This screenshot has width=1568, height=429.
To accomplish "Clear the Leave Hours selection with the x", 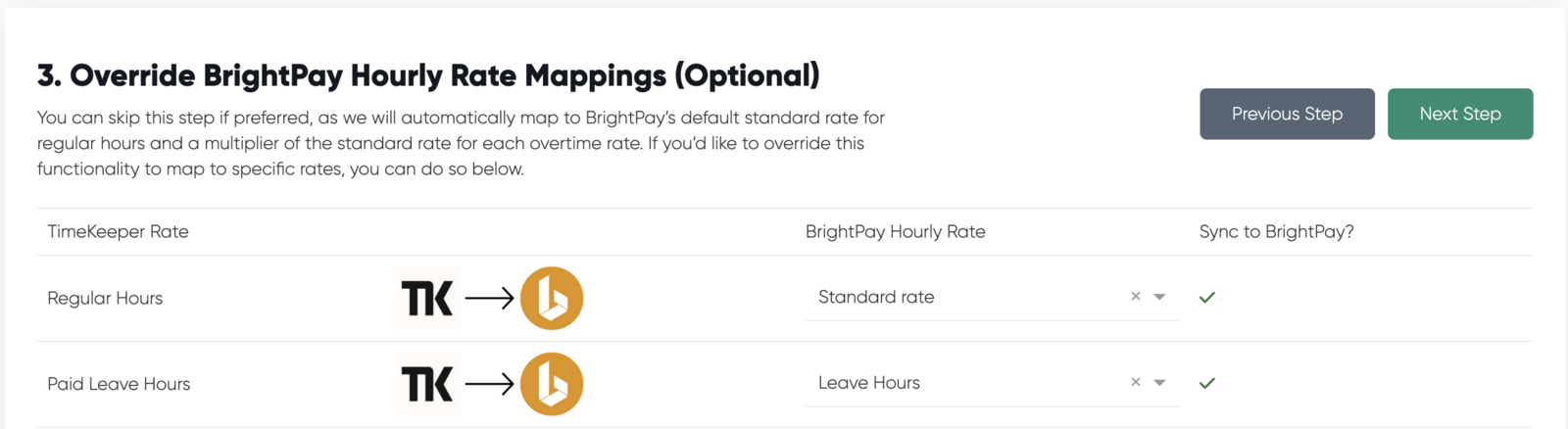I will point(1136,382).
